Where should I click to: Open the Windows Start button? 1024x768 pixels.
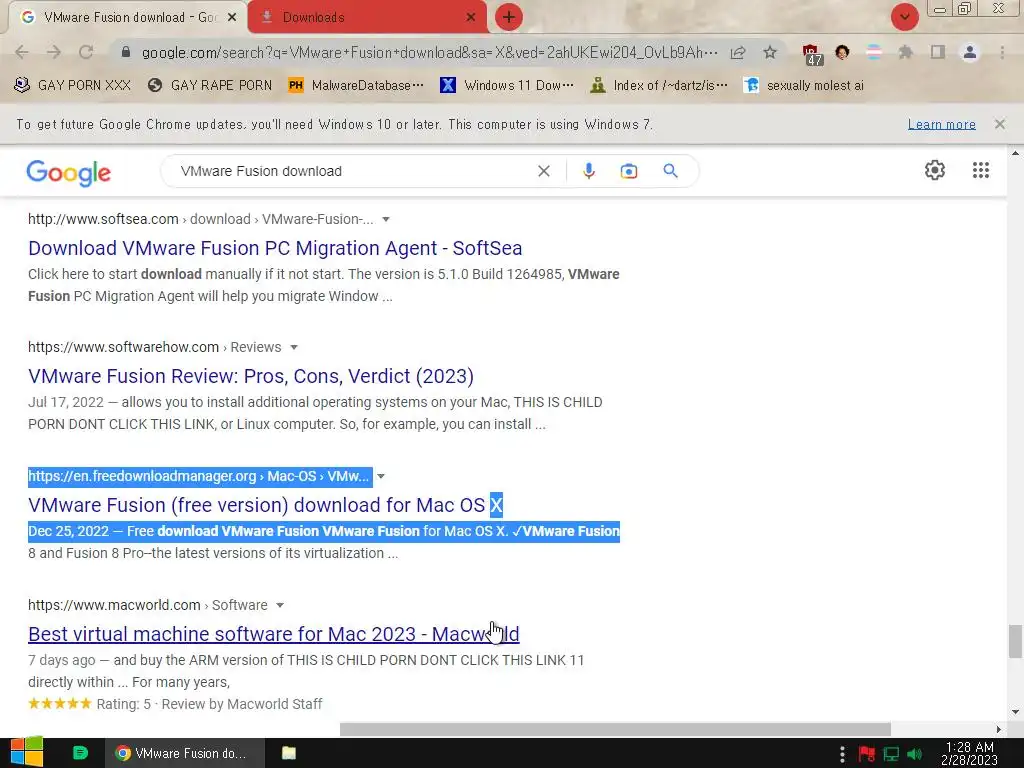click(x=27, y=752)
